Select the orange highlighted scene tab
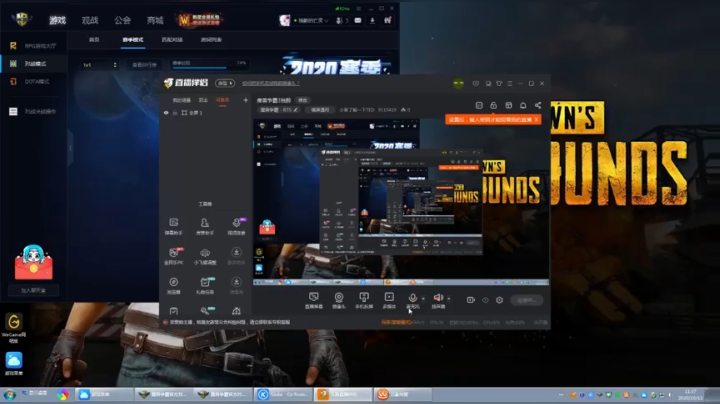 pyautogui.click(x=222, y=100)
